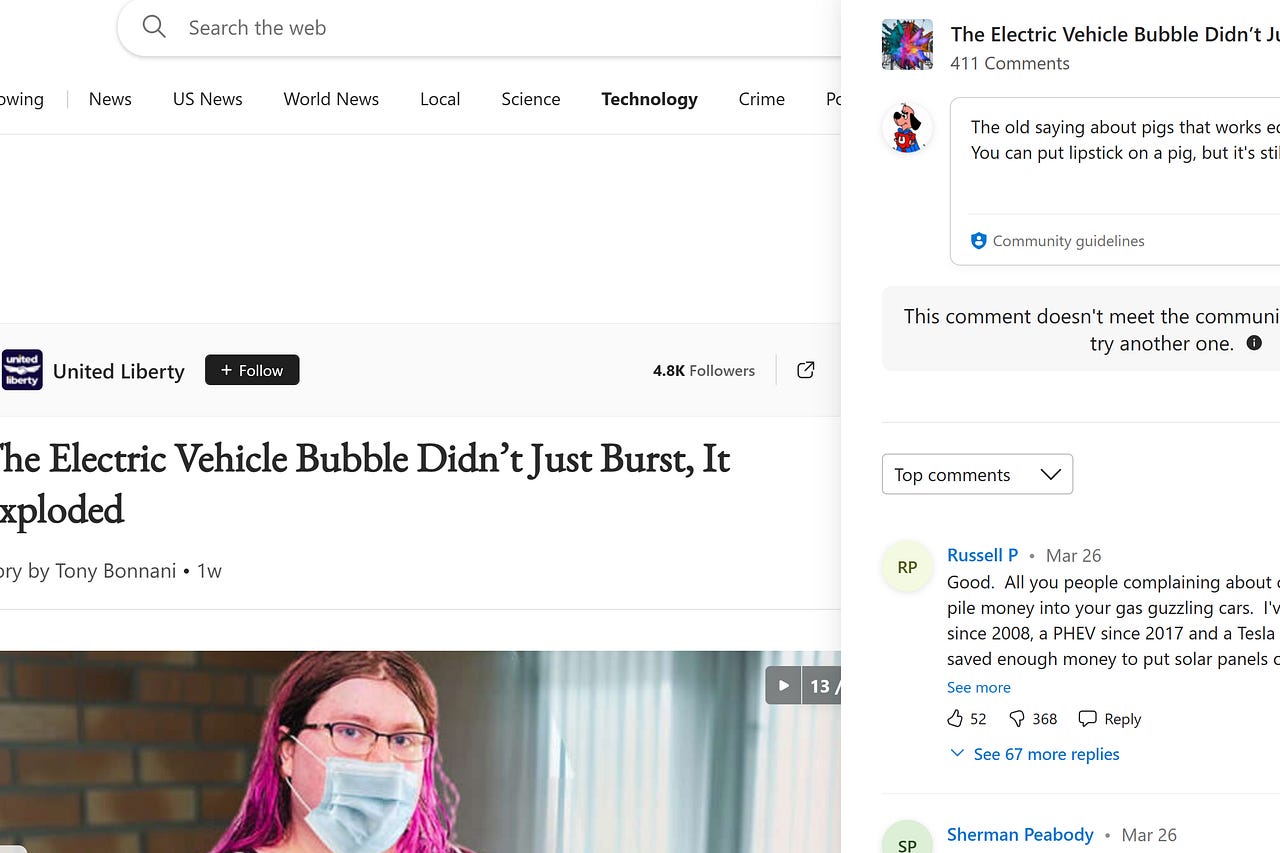Open the United Liberty publisher logo
This screenshot has height=853, width=1280.
pos(22,370)
